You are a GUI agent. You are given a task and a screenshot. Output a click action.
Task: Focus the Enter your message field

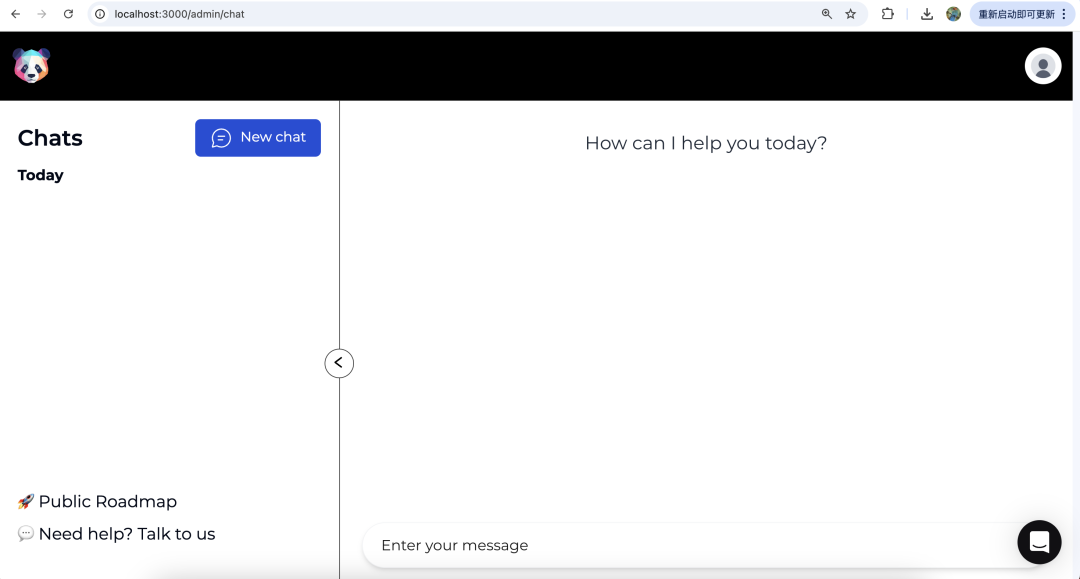click(x=680, y=545)
